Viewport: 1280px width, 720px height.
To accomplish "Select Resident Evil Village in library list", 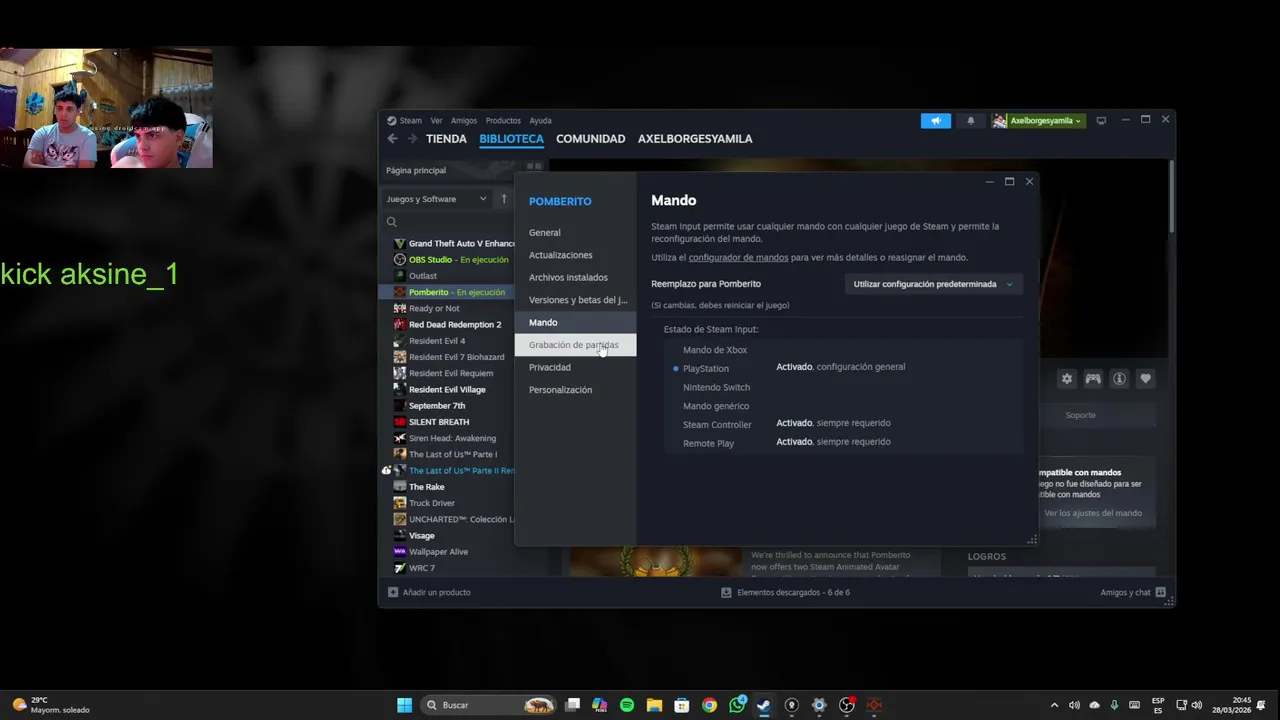I will click(x=447, y=389).
